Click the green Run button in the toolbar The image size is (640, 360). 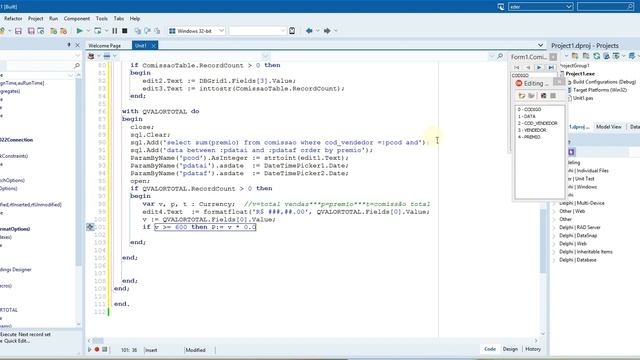80,31
